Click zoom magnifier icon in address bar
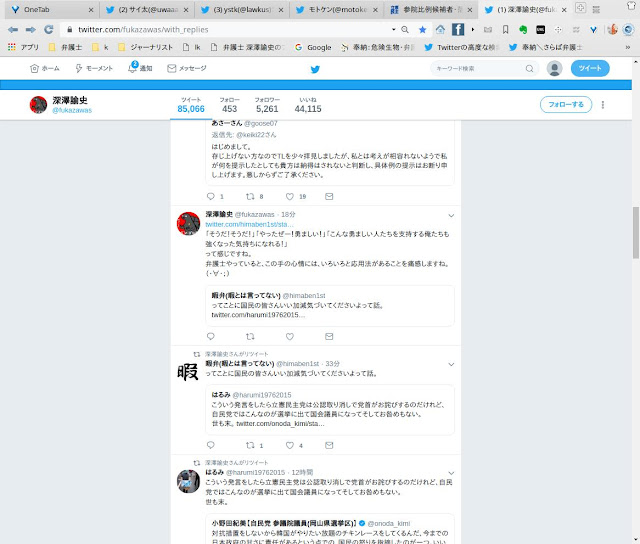This screenshot has height=544, width=640. (x=405, y=29)
